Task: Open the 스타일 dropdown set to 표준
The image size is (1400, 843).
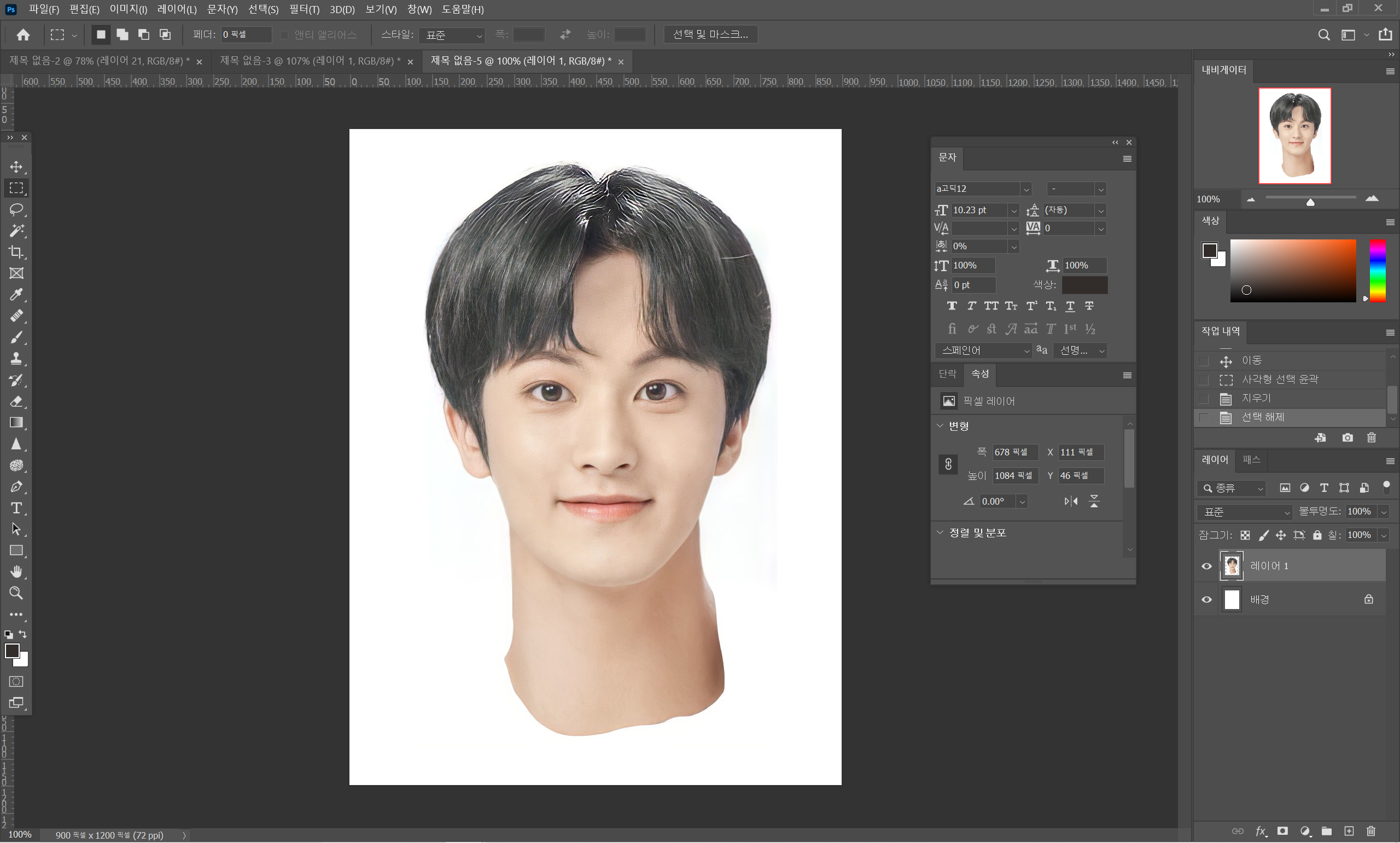Action: 452,35
